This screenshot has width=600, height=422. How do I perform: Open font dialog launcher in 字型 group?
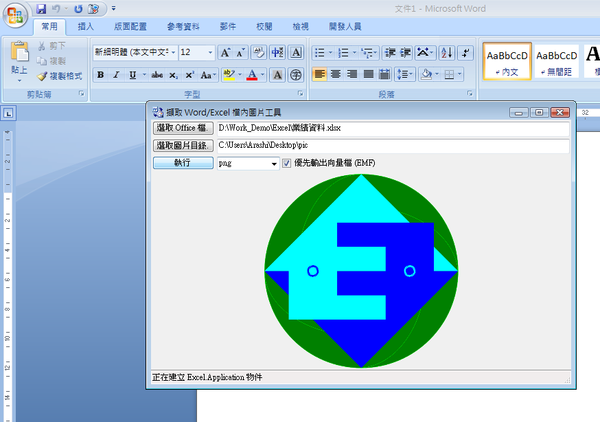pyautogui.click(x=300, y=93)
